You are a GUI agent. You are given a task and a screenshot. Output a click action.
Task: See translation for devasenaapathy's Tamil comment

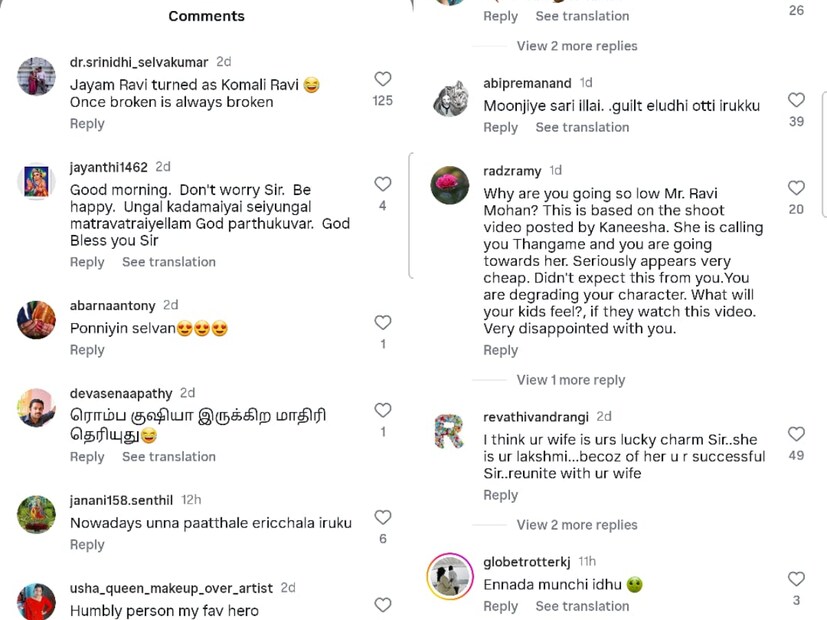tap(169, 457)
